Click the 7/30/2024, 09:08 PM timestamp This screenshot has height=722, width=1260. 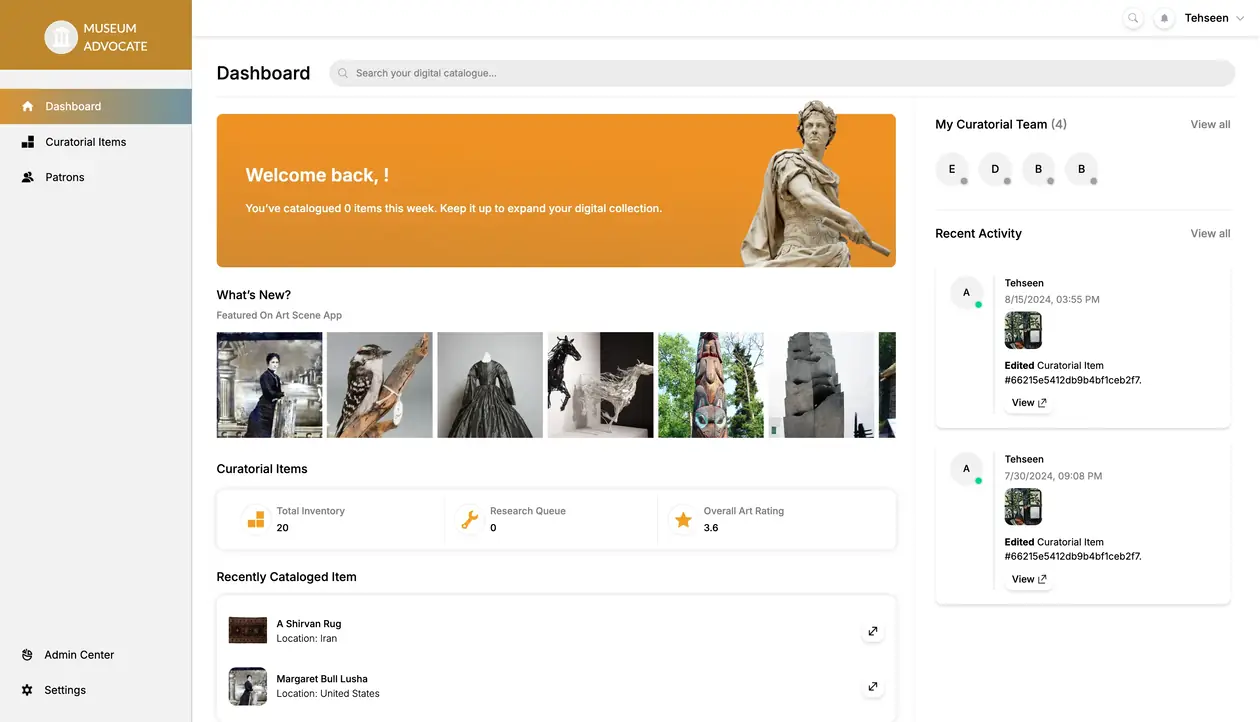tap(1053, 476)
